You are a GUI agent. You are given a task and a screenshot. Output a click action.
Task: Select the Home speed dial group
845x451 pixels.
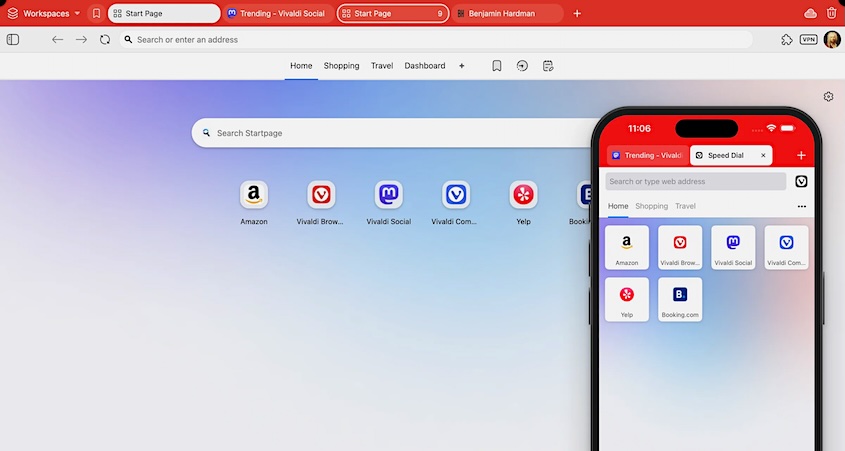tap(301, 66)
